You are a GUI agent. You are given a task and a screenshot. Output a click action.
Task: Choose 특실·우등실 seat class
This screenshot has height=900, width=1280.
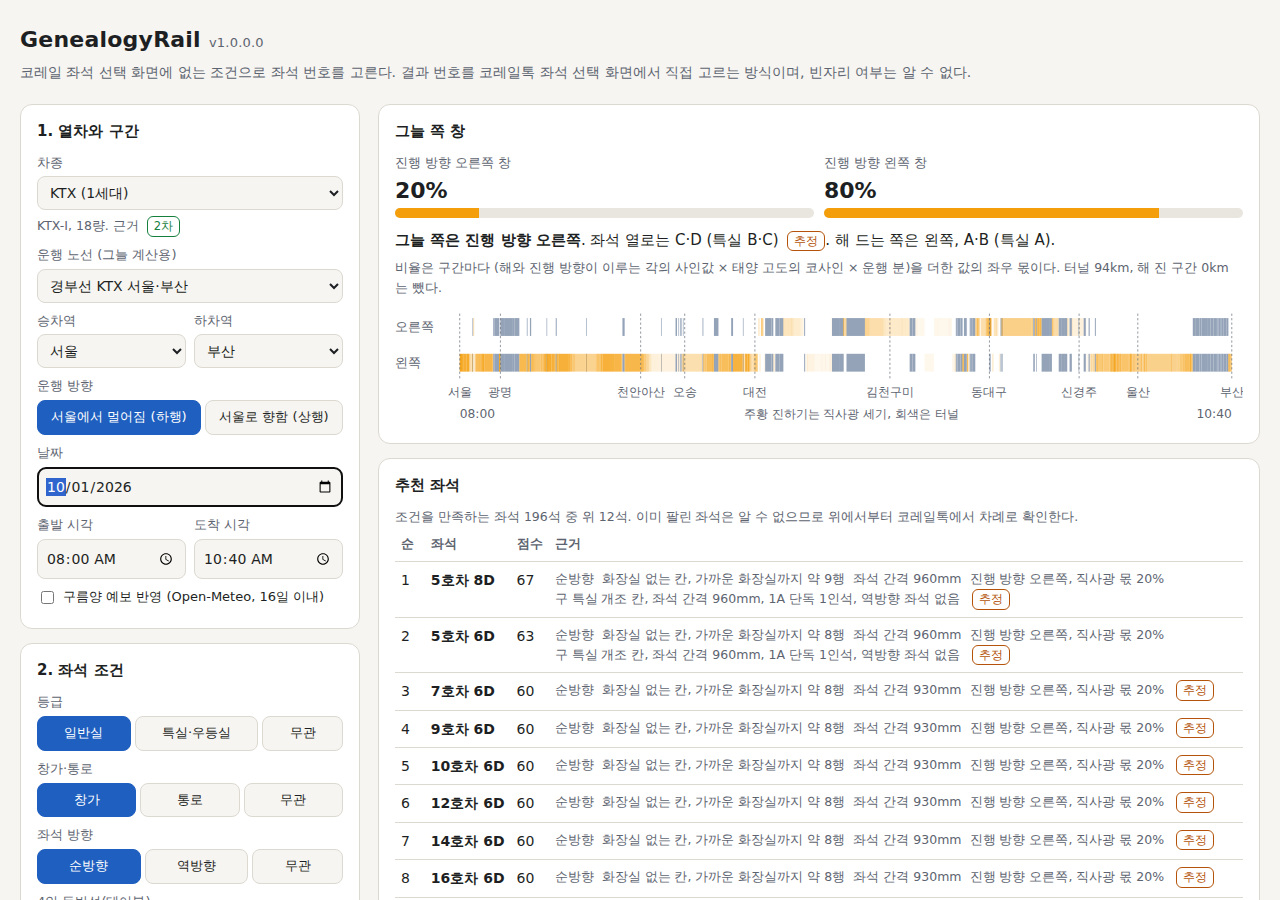coord(196,733)
